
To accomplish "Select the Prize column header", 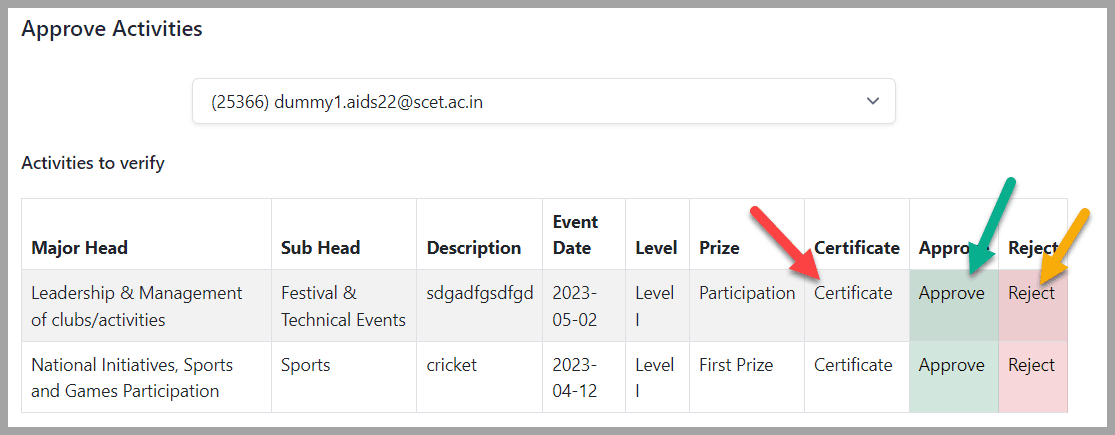I will [x=719, y=247].
